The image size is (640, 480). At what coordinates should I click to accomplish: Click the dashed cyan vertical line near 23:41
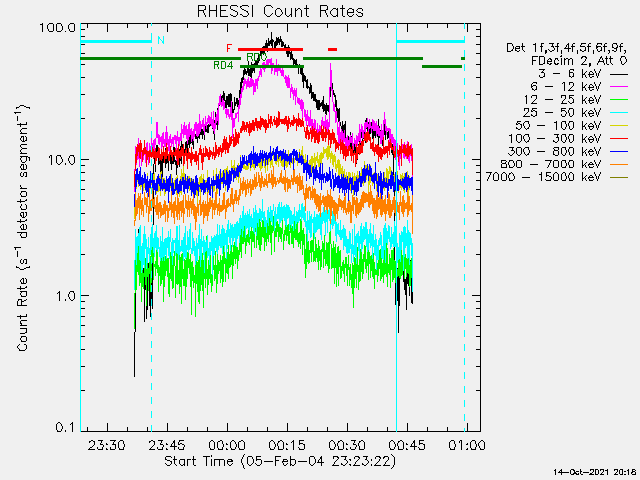(x=152, y=227)
